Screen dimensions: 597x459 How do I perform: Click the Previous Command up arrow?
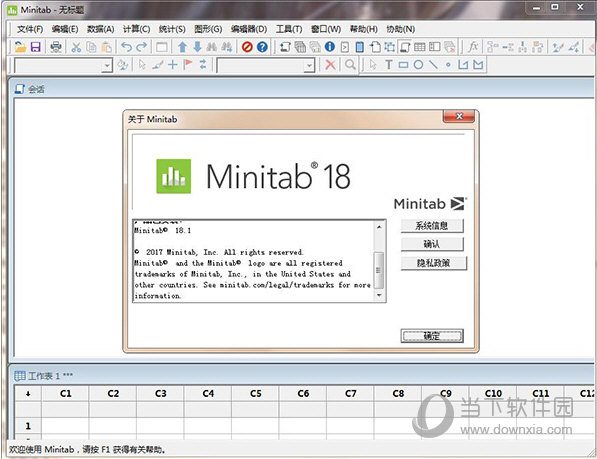tap(182, 47)
